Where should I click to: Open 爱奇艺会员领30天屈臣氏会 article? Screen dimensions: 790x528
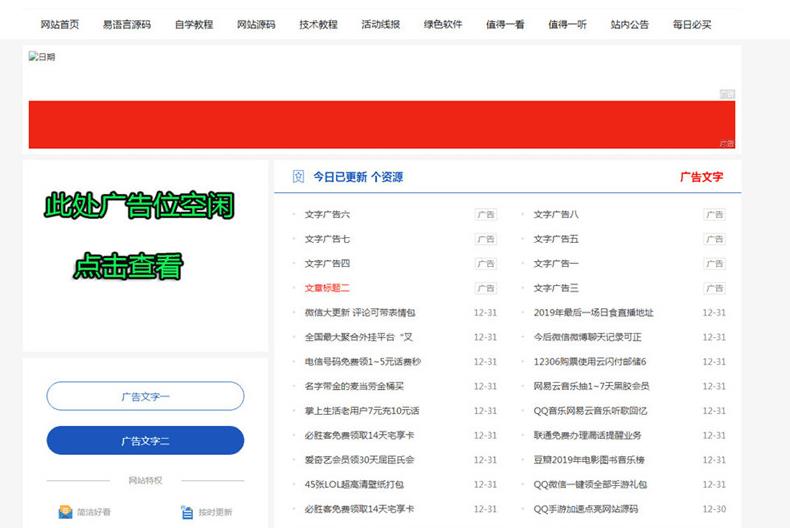point(359,460)
